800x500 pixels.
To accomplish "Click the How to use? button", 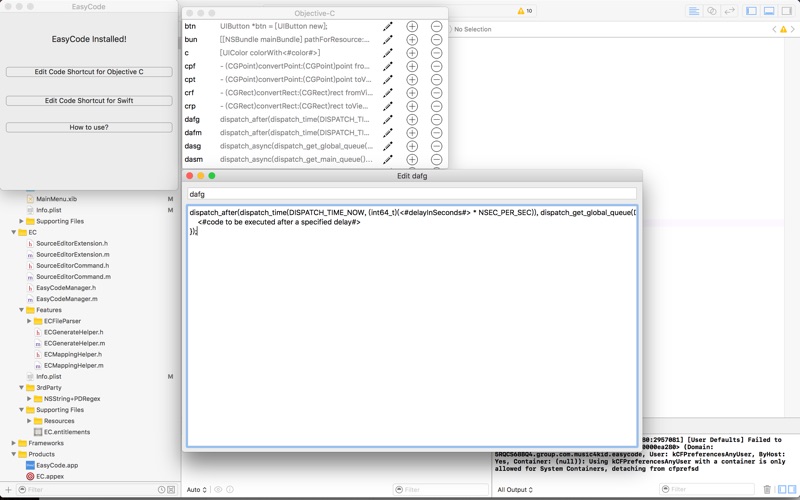I will click(89, 127).
